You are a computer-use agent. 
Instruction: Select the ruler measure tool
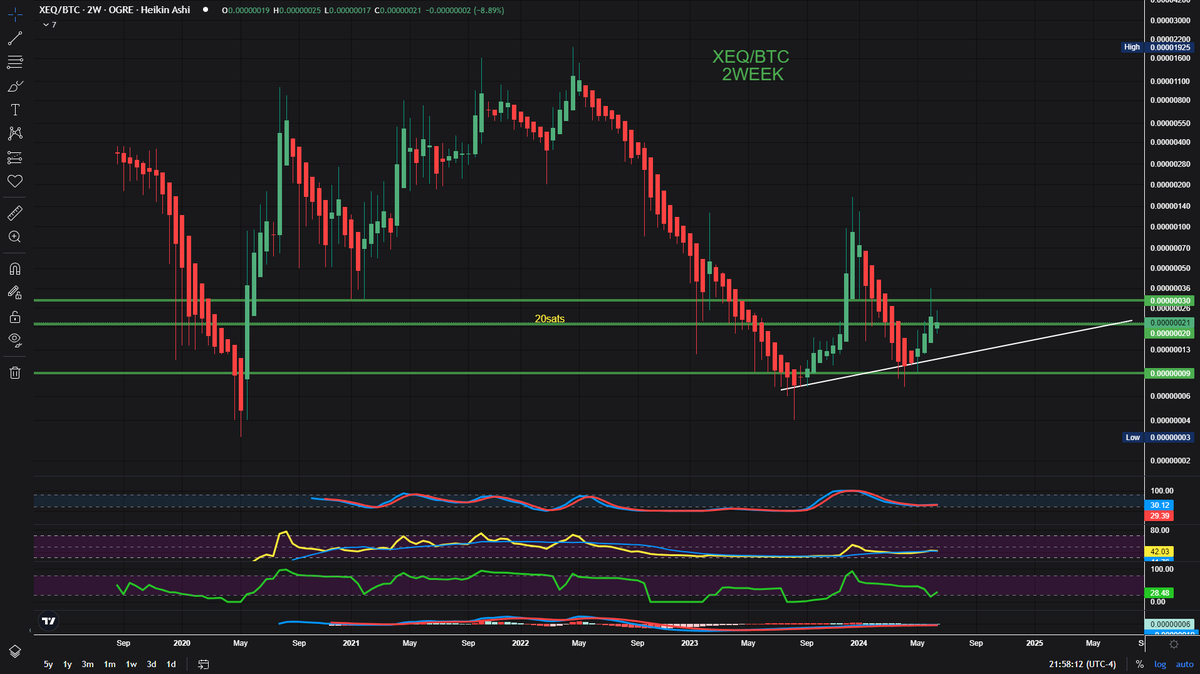pos(14,213)
